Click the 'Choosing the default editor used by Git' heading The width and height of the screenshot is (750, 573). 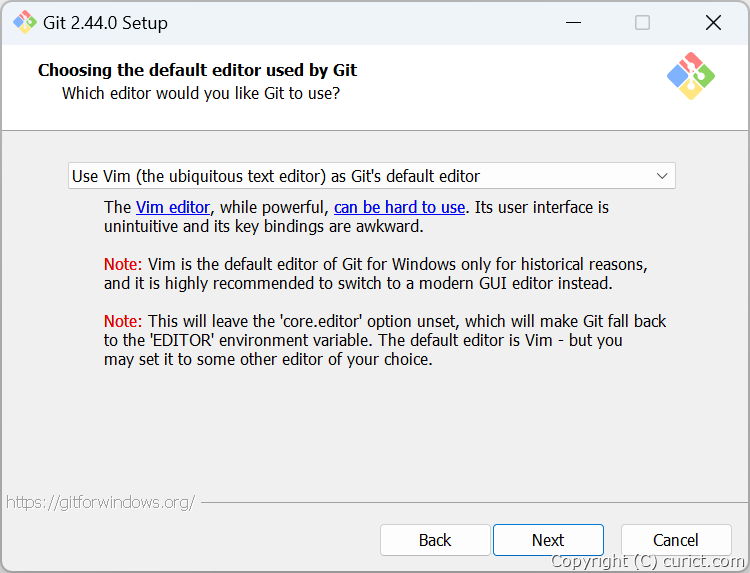click(197, 70)
